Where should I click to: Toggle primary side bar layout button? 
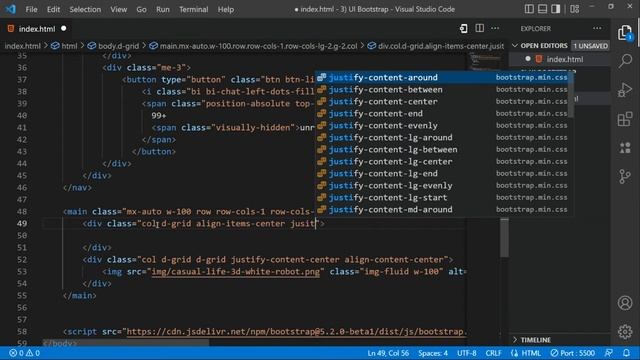coord(529,9)
